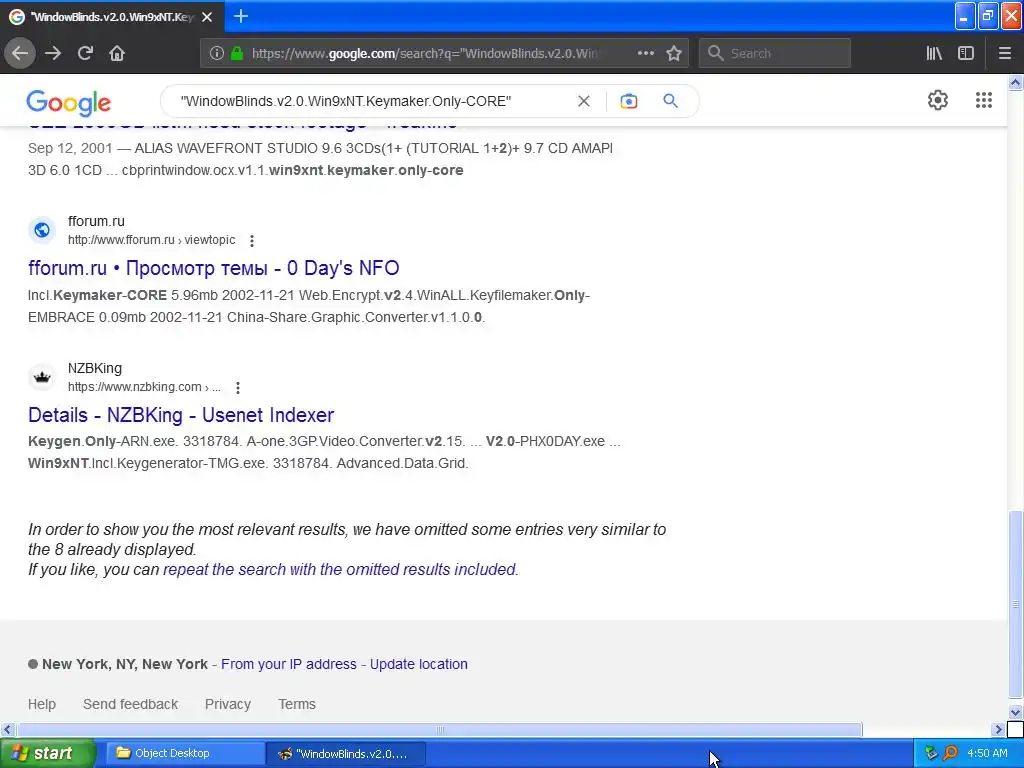The height and width of the screenshot is (768, 1024).
Task: Click the vertical scrollbar thumb
Action: [x=1016, y=604]
